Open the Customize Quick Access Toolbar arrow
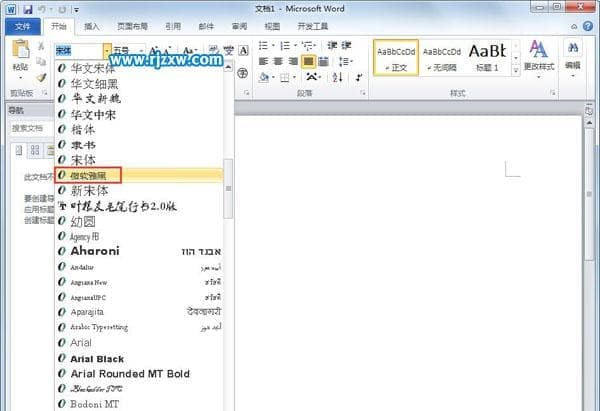The width and height of the screenshot is (600, 411). [x=76, y=10]
